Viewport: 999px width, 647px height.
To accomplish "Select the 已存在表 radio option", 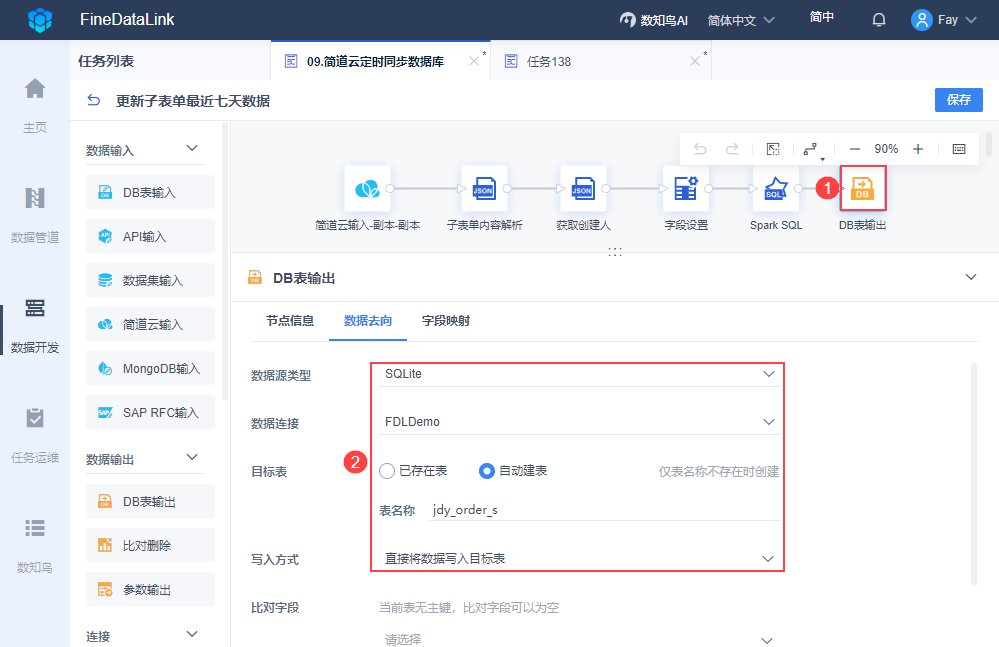I will [387, 471].
